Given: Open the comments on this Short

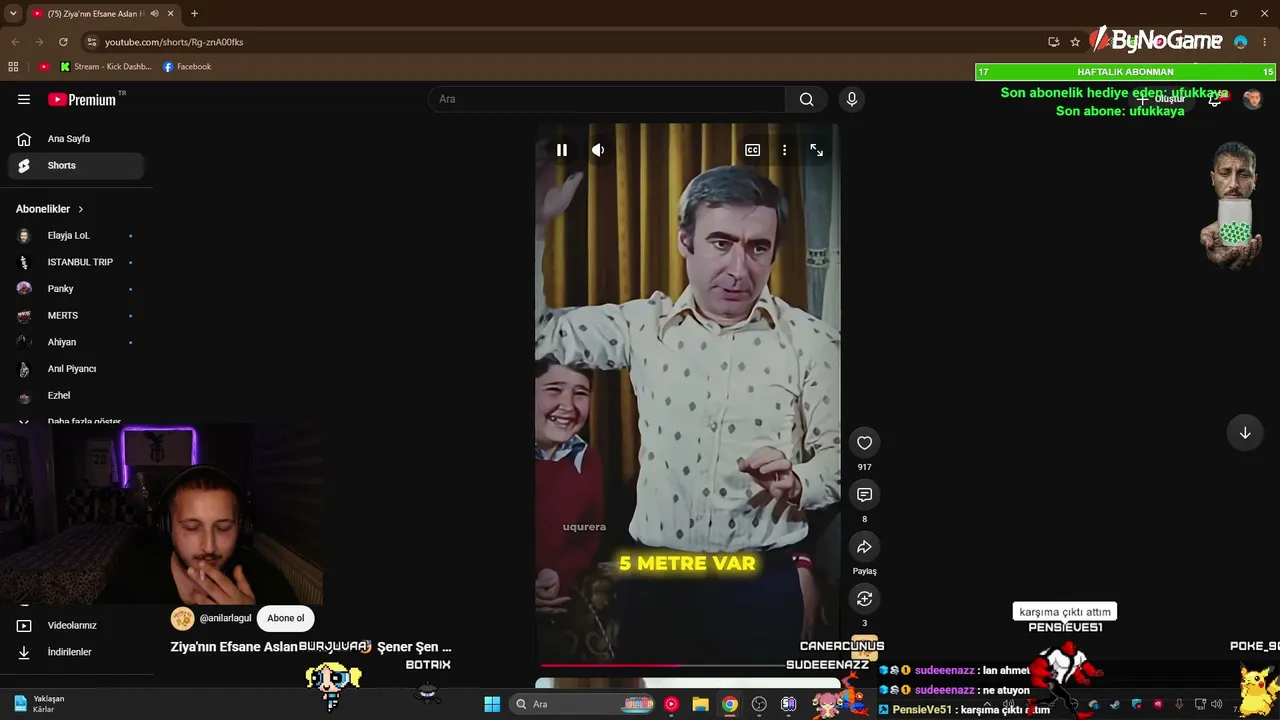Looking at the screenshot, I should pos(865,495).
